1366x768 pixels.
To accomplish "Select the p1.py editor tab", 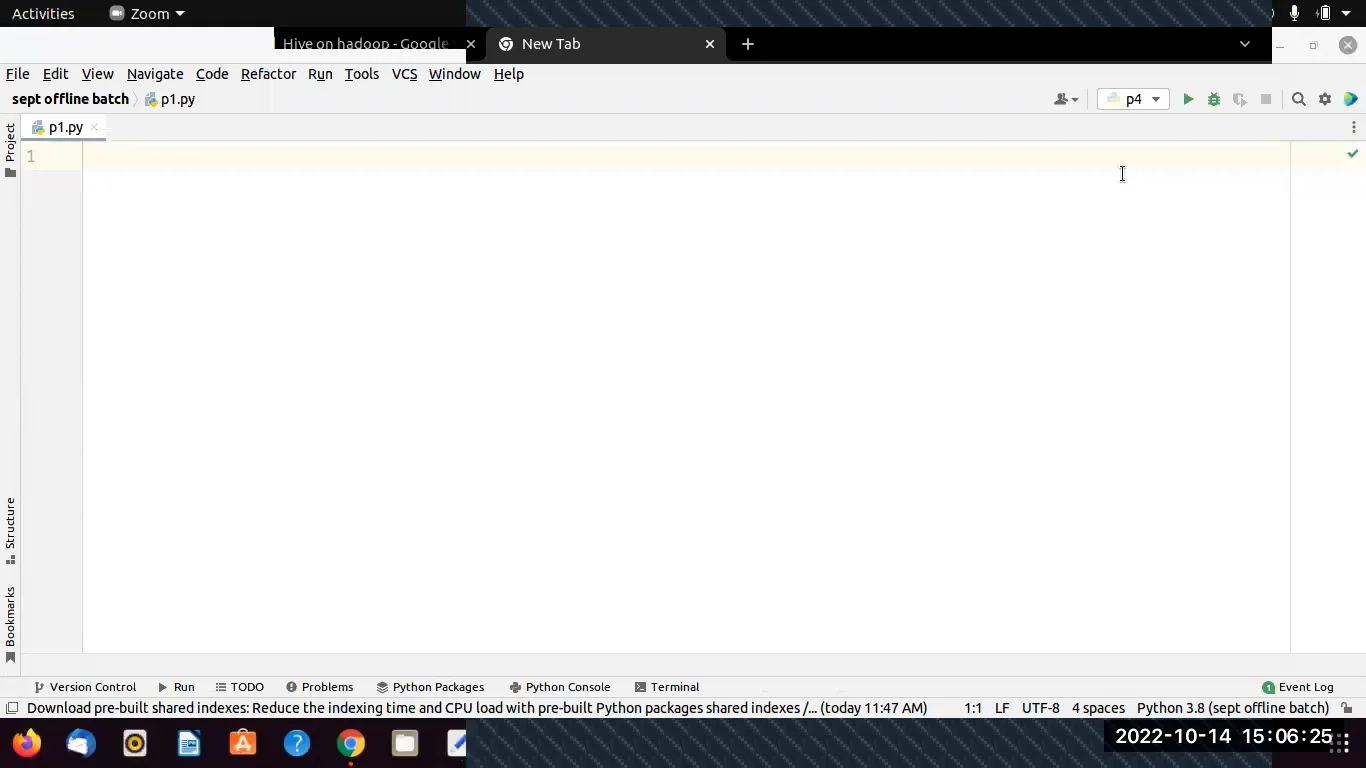I will tap(65, 127).
